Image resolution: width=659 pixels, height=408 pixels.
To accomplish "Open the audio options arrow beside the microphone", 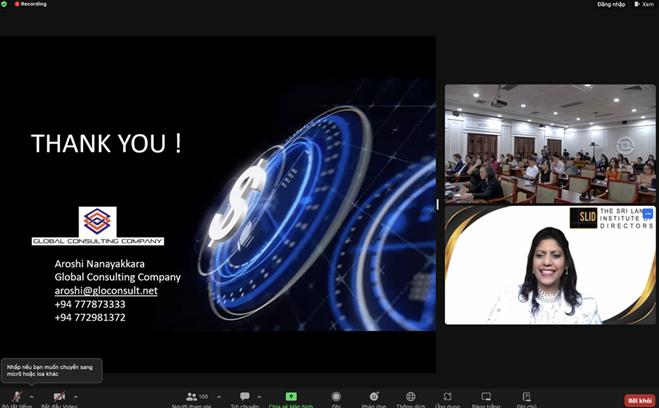I will tap(32, 396).
